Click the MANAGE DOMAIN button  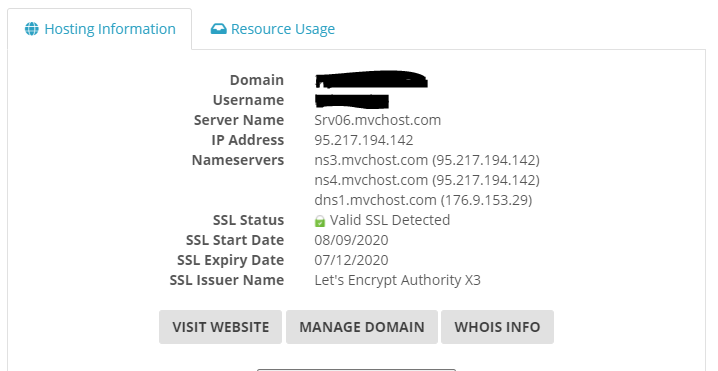point(362,327)
